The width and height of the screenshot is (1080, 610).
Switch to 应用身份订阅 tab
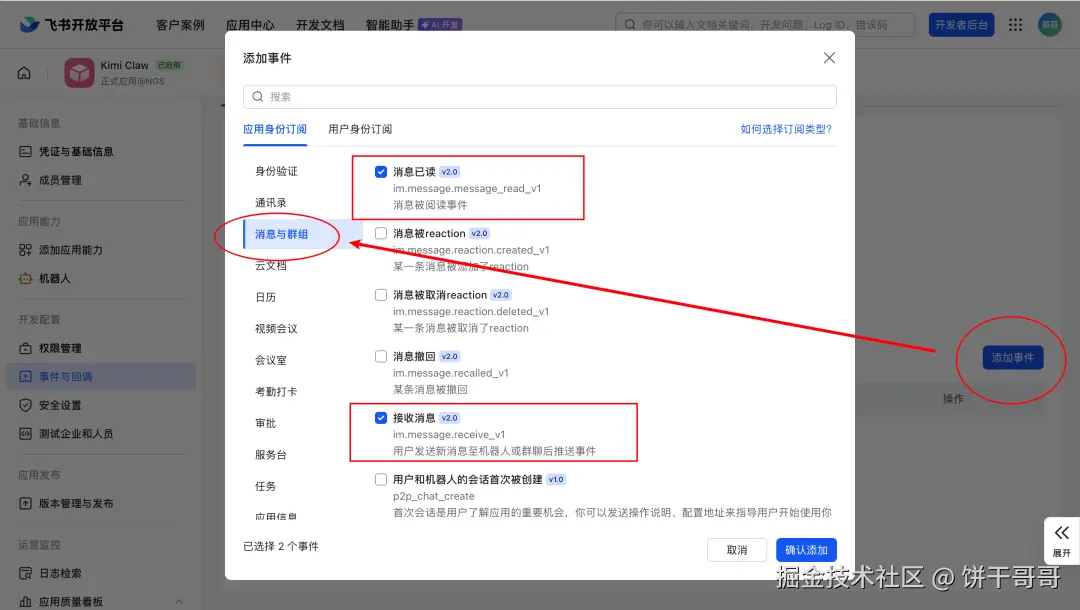point(275,129)
